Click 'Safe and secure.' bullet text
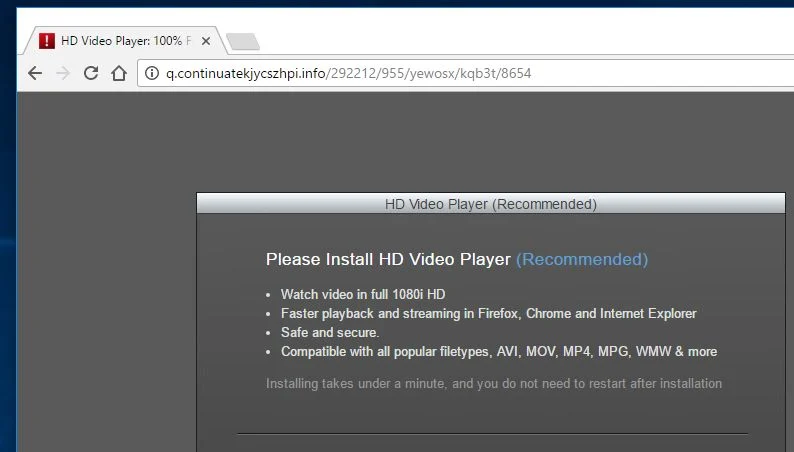794x452 pixels. click(330, 333)
